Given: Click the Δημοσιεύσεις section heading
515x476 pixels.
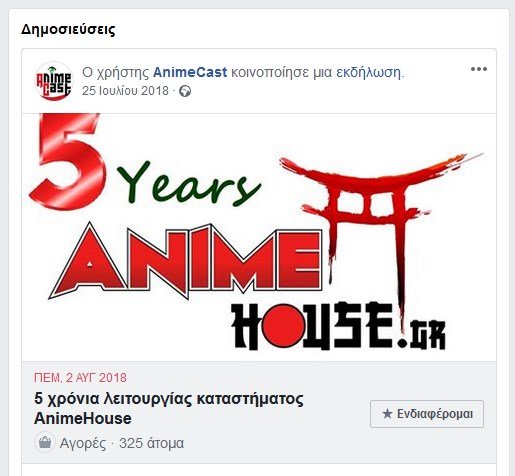Looking at the screenshot, I should [68, 29].
